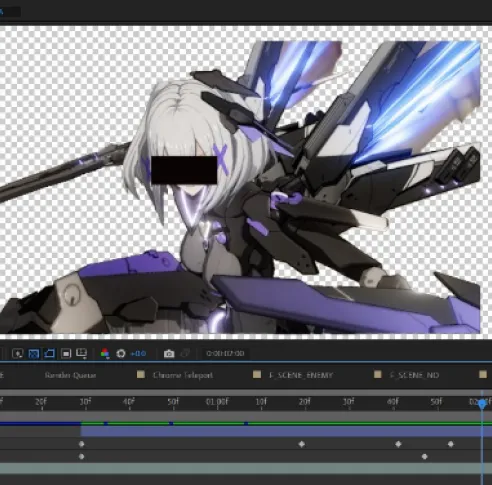Click the Reset Exposure icon

121,353
